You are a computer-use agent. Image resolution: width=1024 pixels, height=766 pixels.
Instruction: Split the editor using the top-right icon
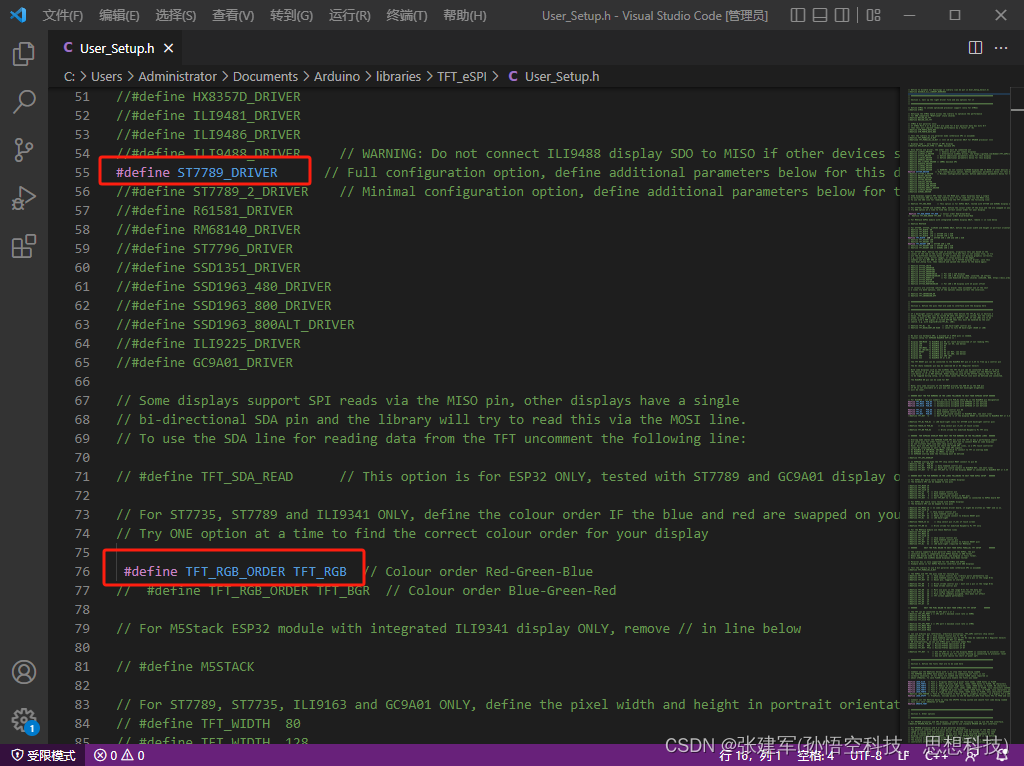pos(975,47)
